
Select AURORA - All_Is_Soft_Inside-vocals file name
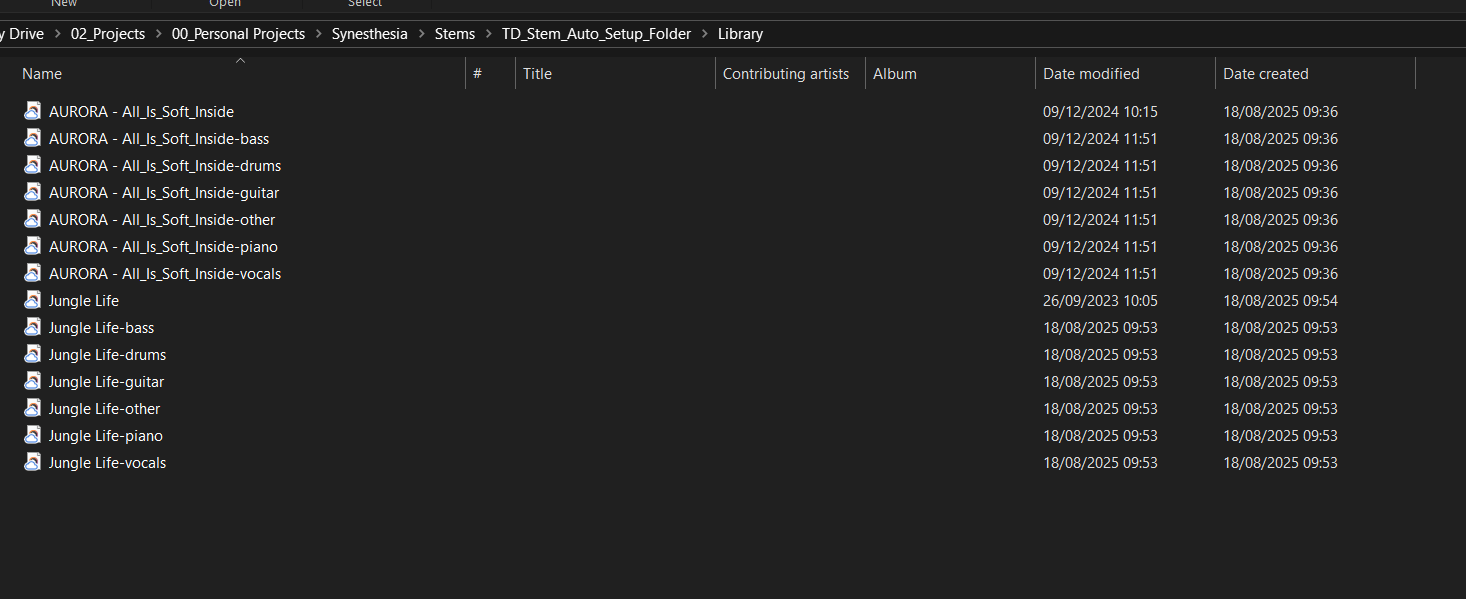point(165,273)
